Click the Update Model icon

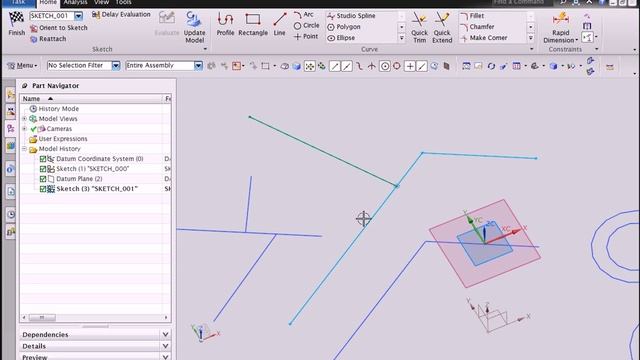tap(193, 20)
